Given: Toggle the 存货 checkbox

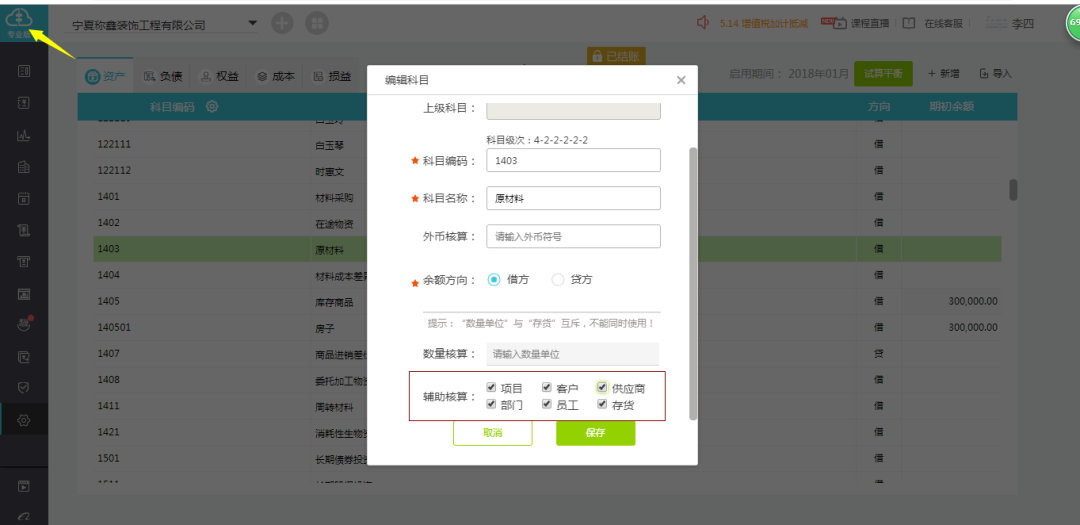Looking at the screenshot, I should [x=602, y=404].
